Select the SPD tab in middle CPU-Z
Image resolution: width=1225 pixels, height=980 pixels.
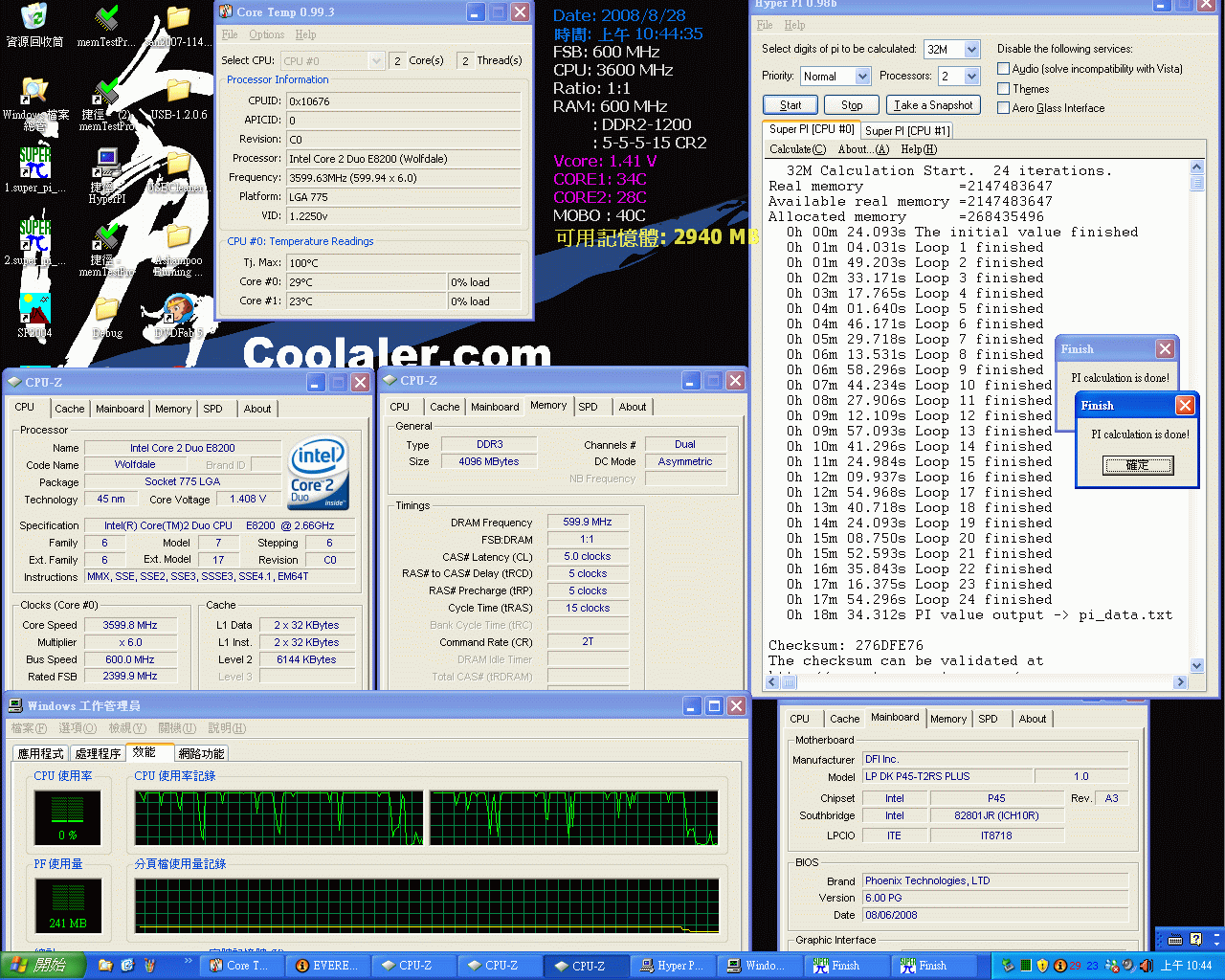[x=589, y=407]
